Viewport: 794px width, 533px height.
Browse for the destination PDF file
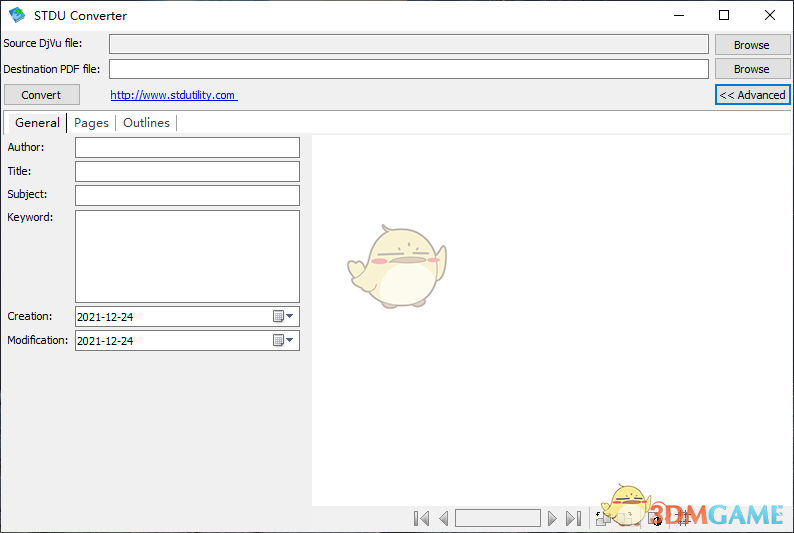pos(752,69)
